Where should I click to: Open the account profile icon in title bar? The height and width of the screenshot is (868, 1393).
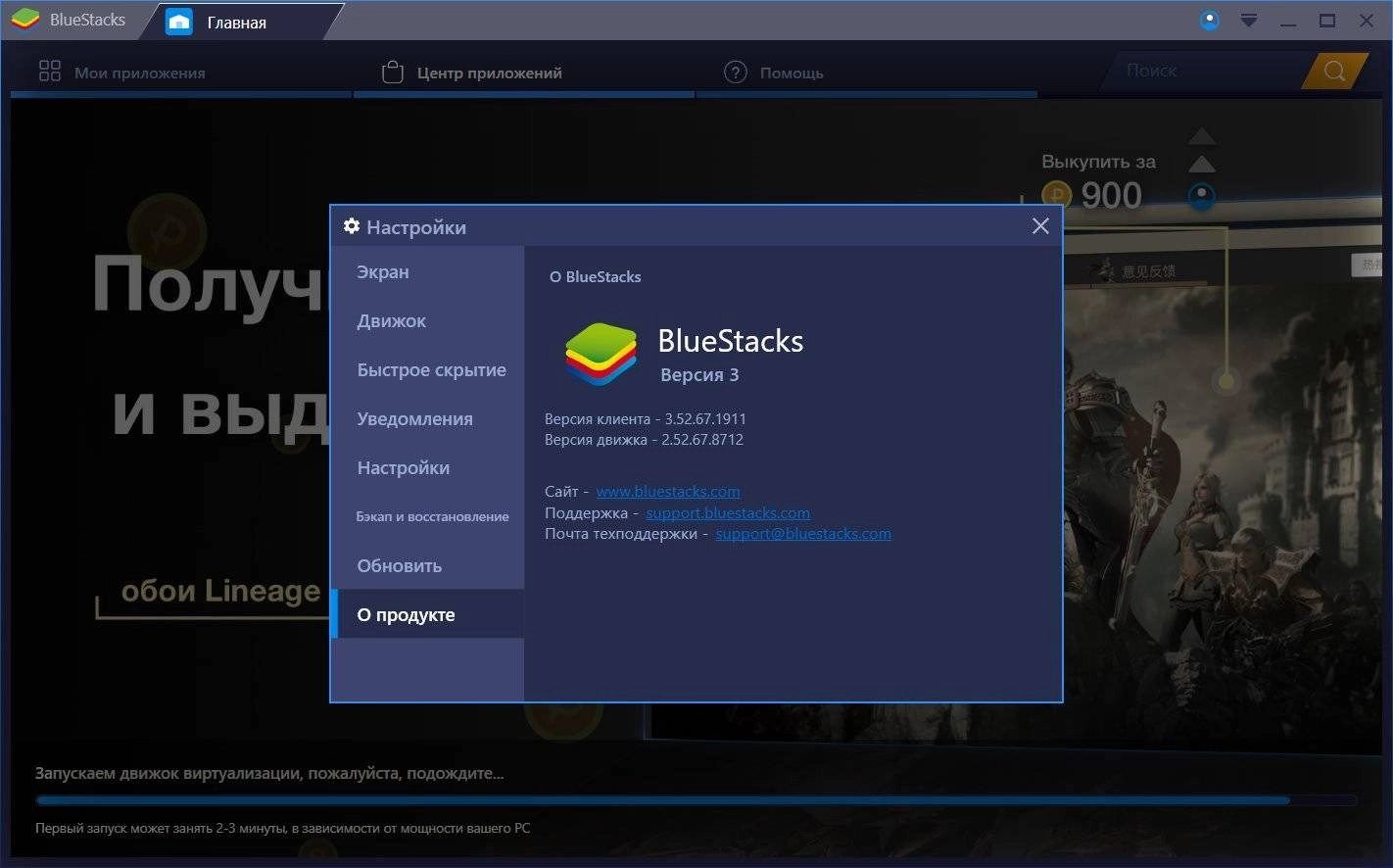coord(1210,20)
